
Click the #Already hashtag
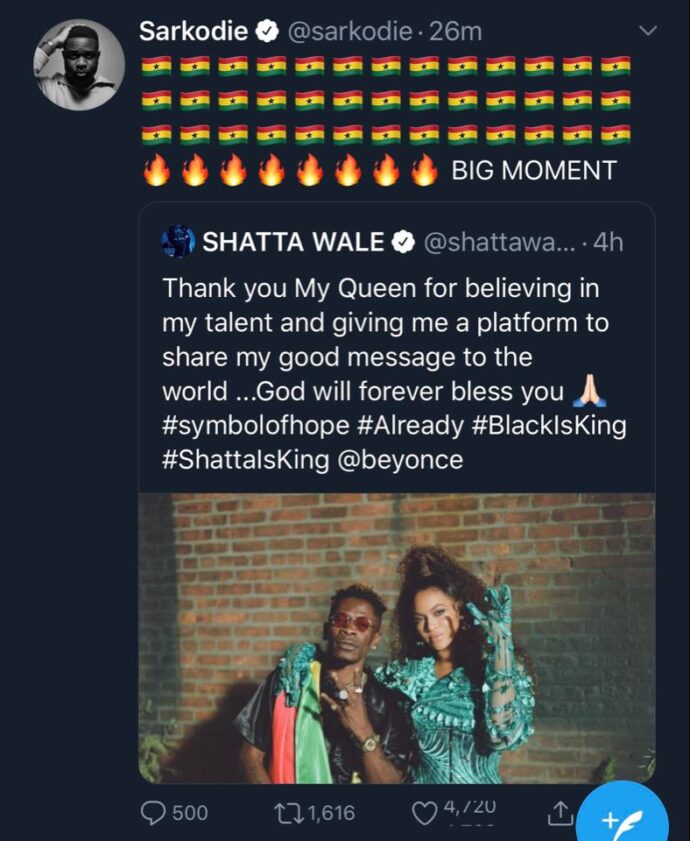[411, 425]
